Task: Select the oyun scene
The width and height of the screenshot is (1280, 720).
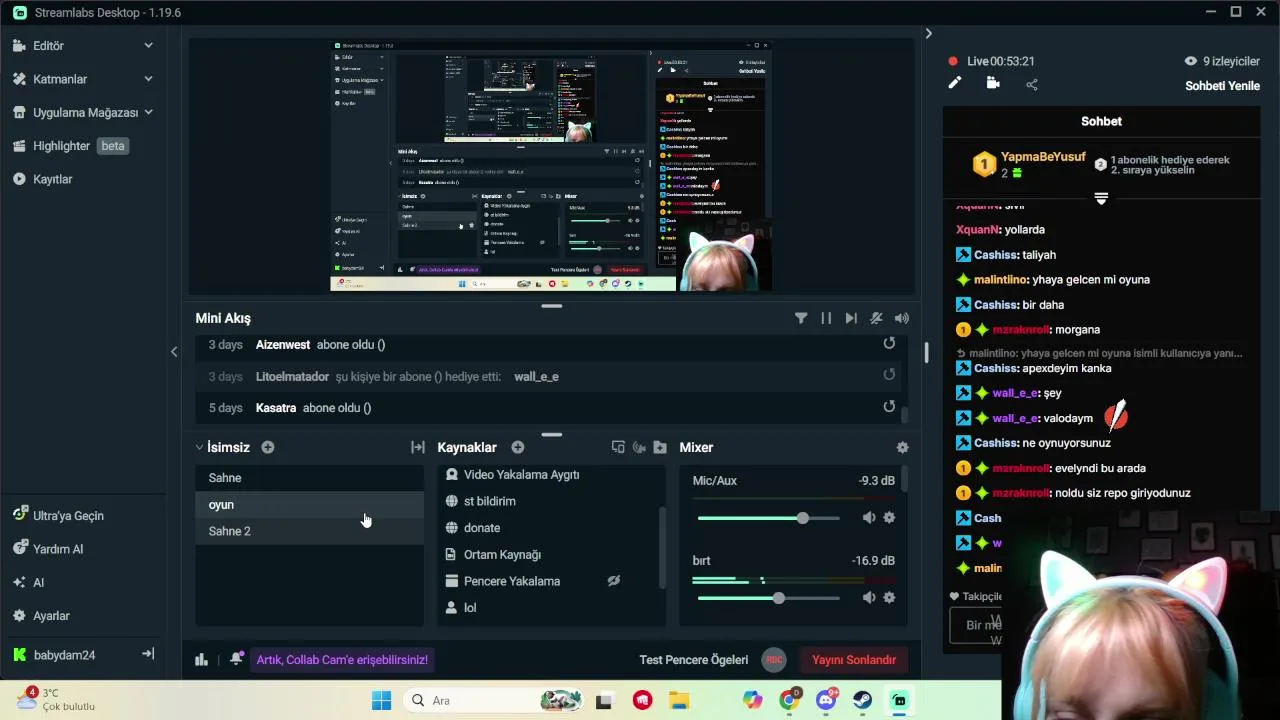Action: 309,505
